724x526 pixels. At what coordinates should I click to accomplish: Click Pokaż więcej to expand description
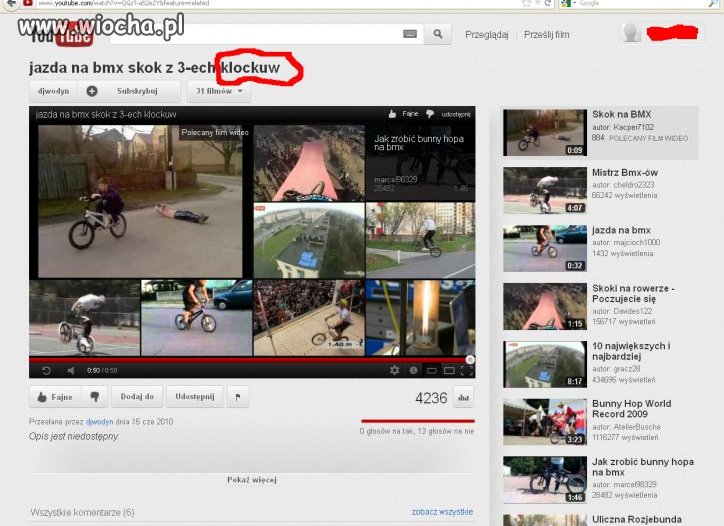click(x=252, y=480)
